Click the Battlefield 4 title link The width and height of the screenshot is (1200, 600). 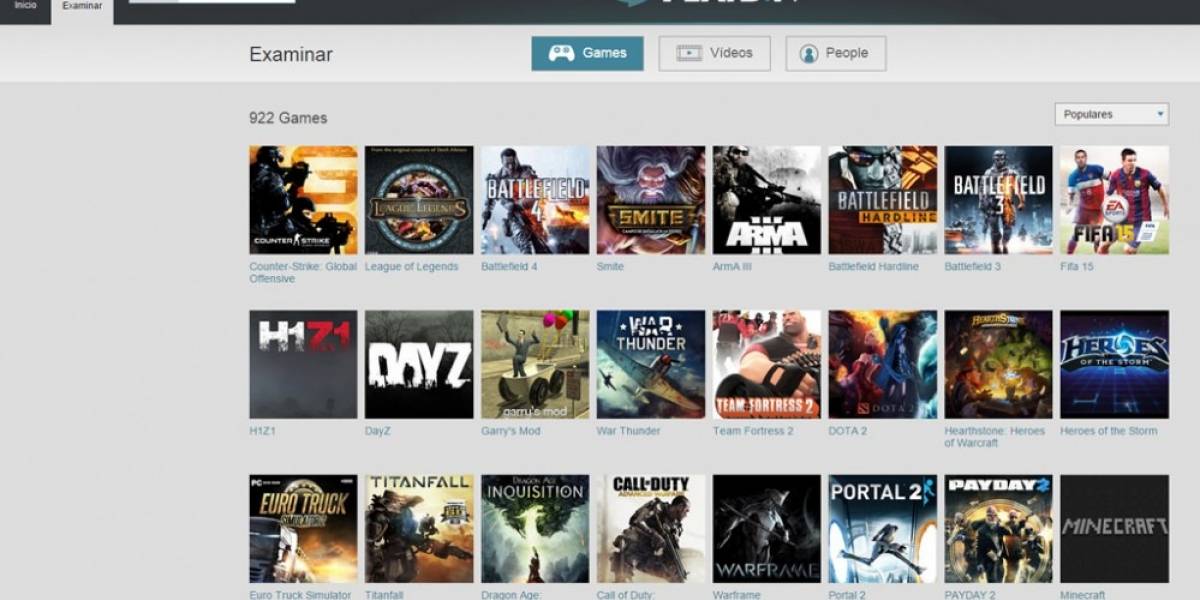pos(509,267)
